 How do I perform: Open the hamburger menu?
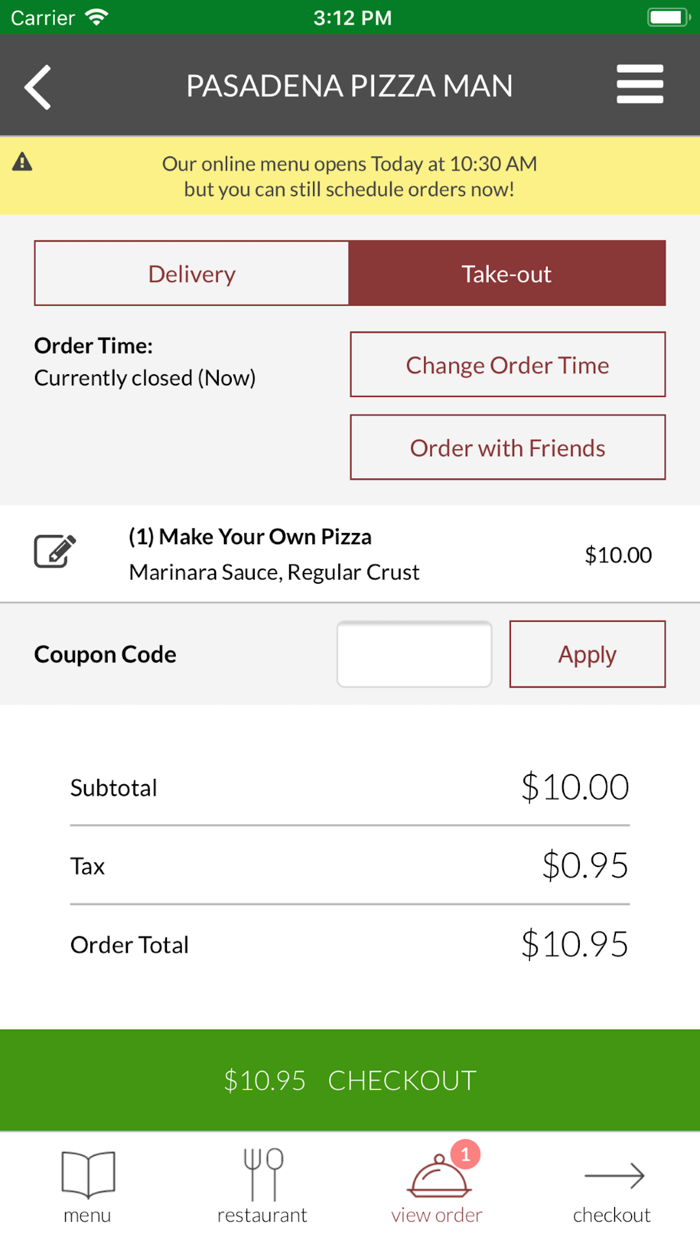[x=640, y=85]
